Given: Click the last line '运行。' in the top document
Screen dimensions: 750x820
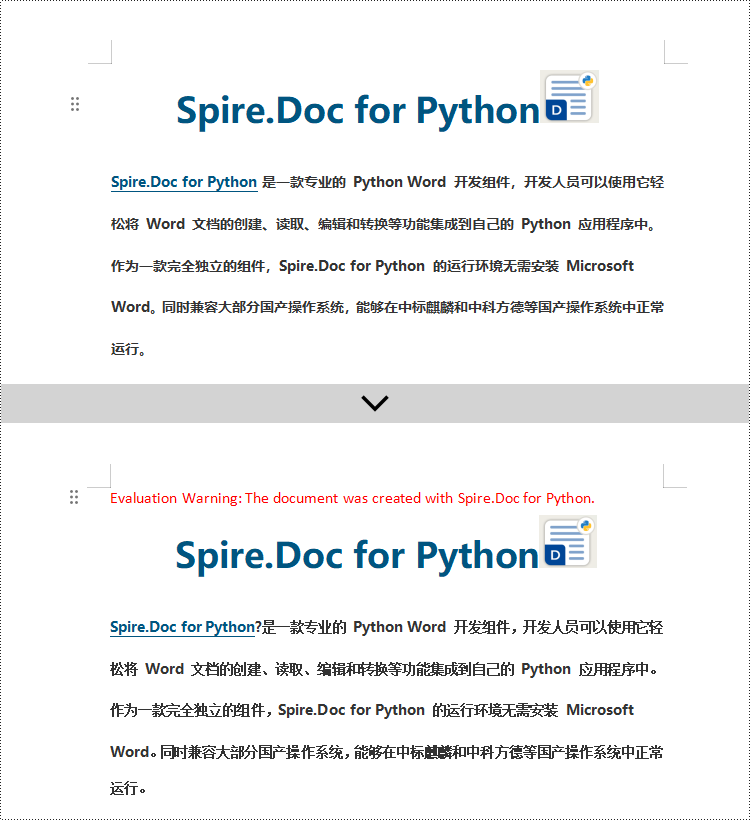Looking at the screenshot, I should (128, 349).
